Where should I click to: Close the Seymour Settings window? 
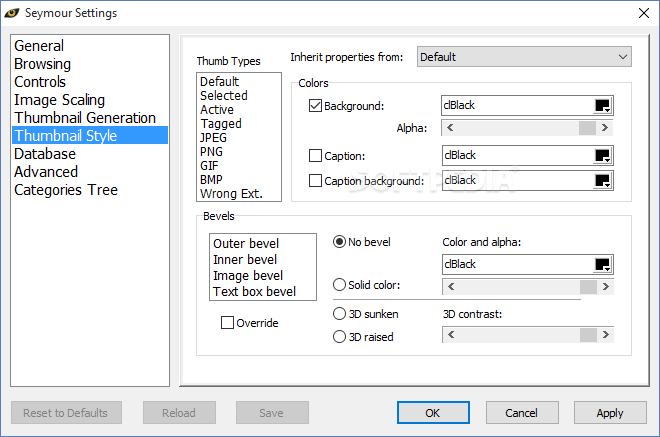pyautogui.click(x=644, y=13)
